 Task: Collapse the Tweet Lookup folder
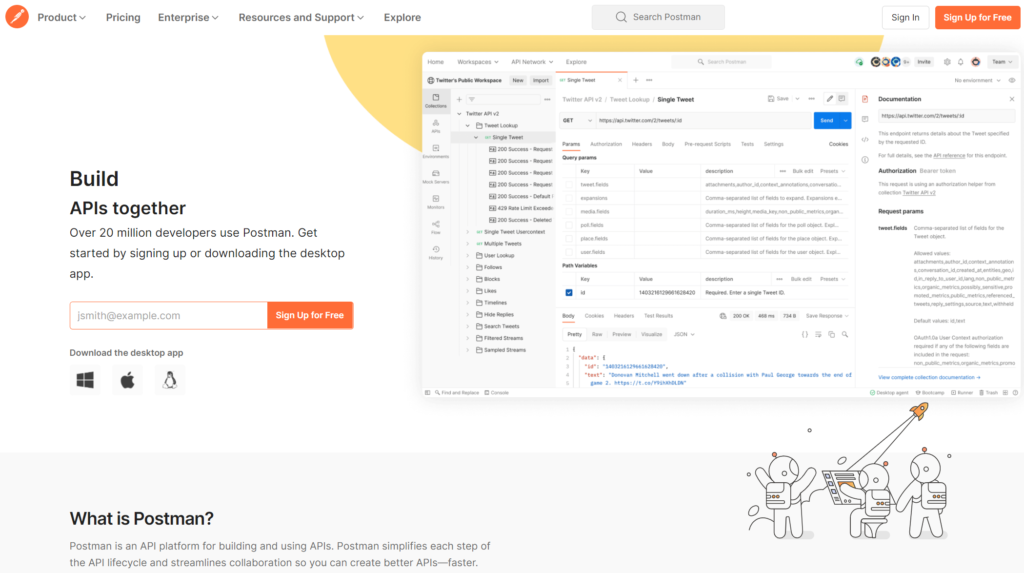[468, 125]
